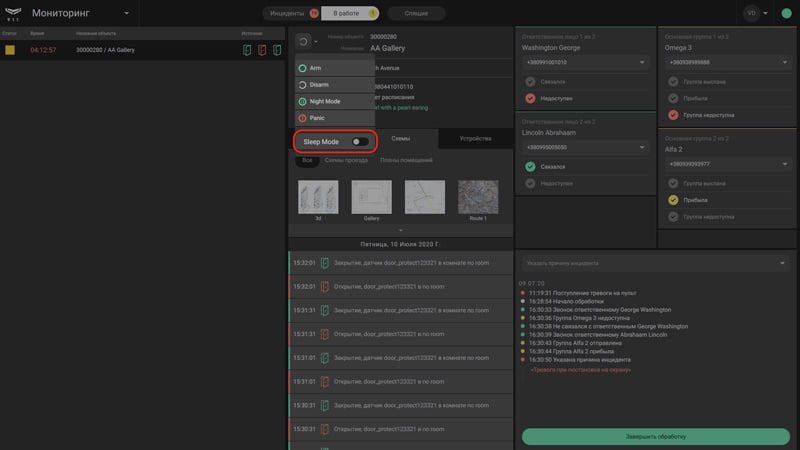Select Night Mode from the security menu
This screenshot has width=800, height=450.
[x=335, y=102]
